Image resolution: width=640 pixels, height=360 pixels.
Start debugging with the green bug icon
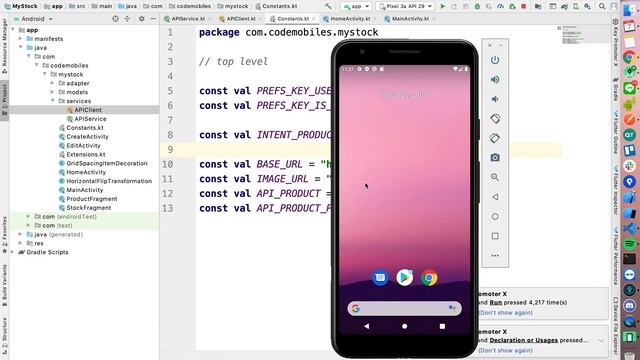click(x=477, y=6)
